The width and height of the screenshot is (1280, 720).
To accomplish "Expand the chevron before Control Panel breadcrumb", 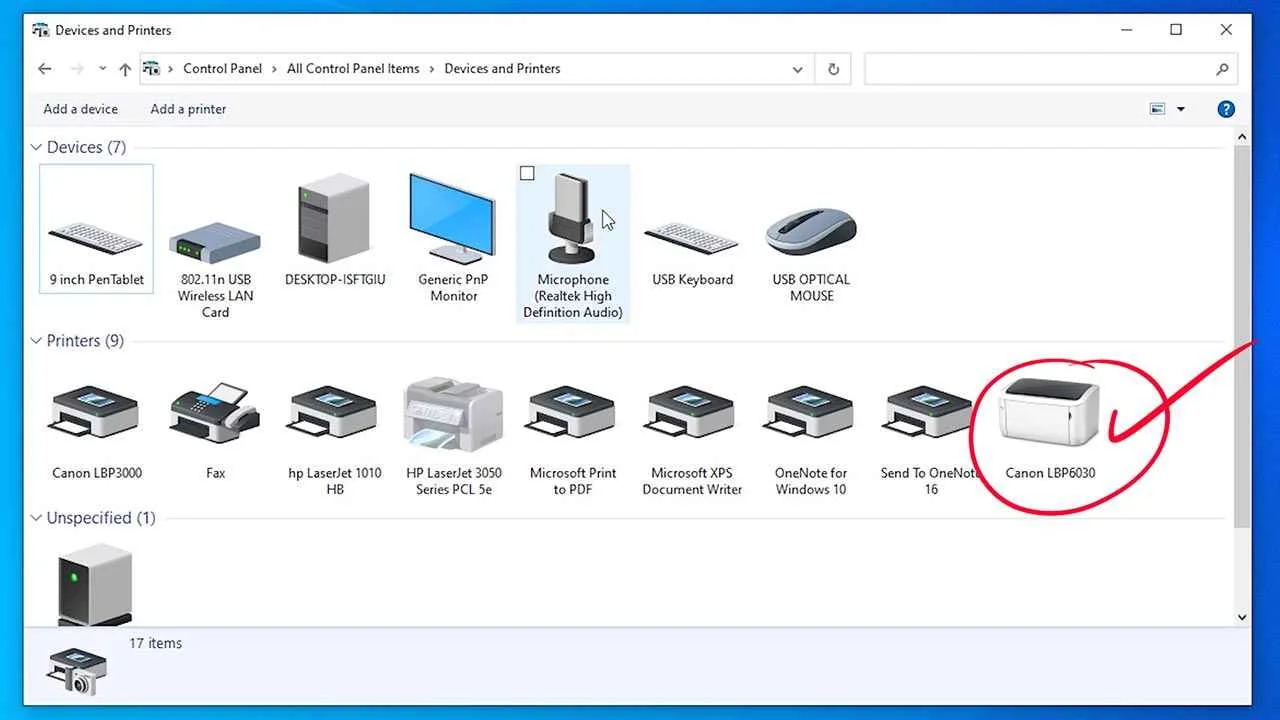I will tap(171, 69).
